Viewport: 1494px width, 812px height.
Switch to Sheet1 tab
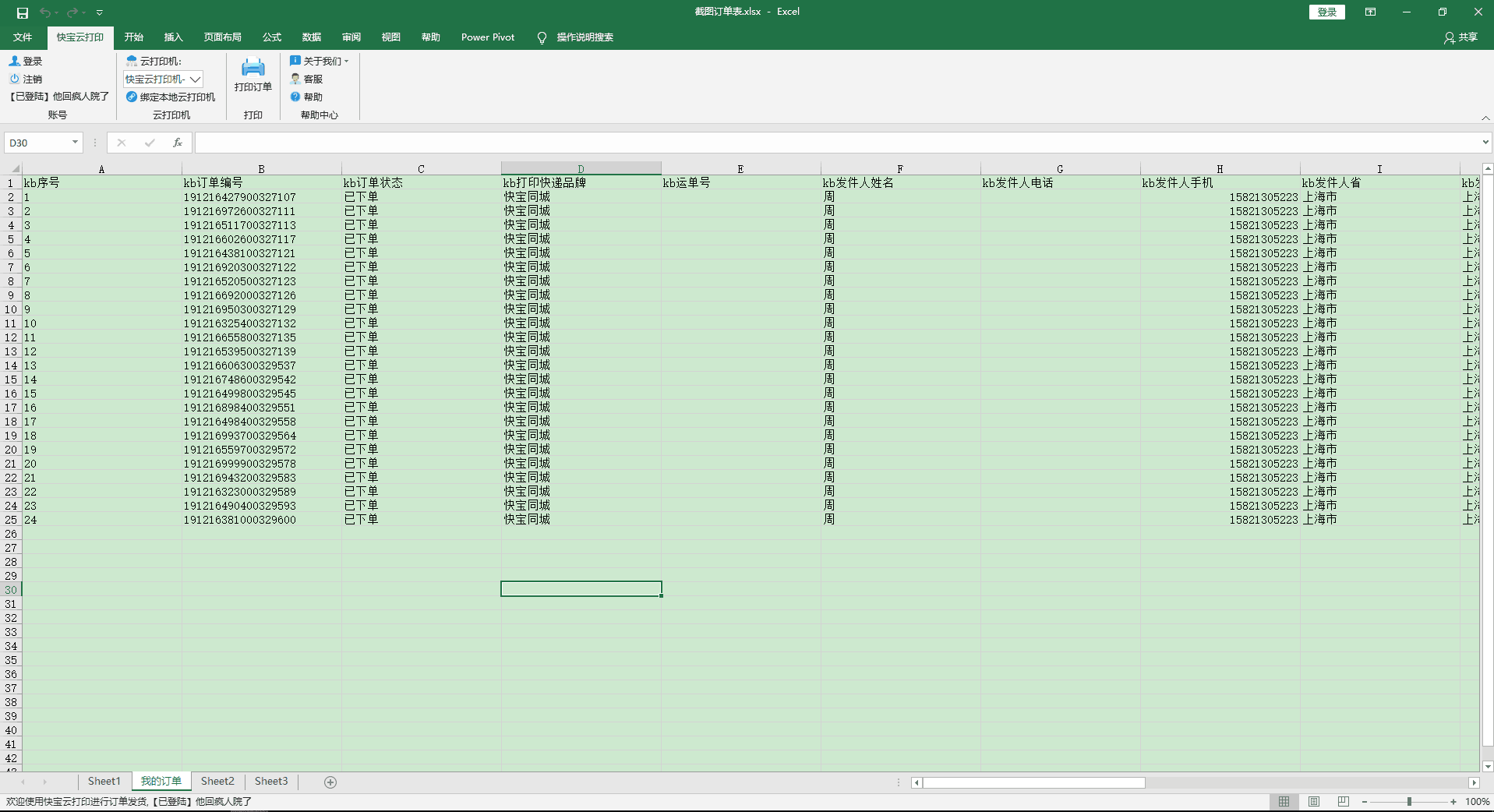[104, 782]
